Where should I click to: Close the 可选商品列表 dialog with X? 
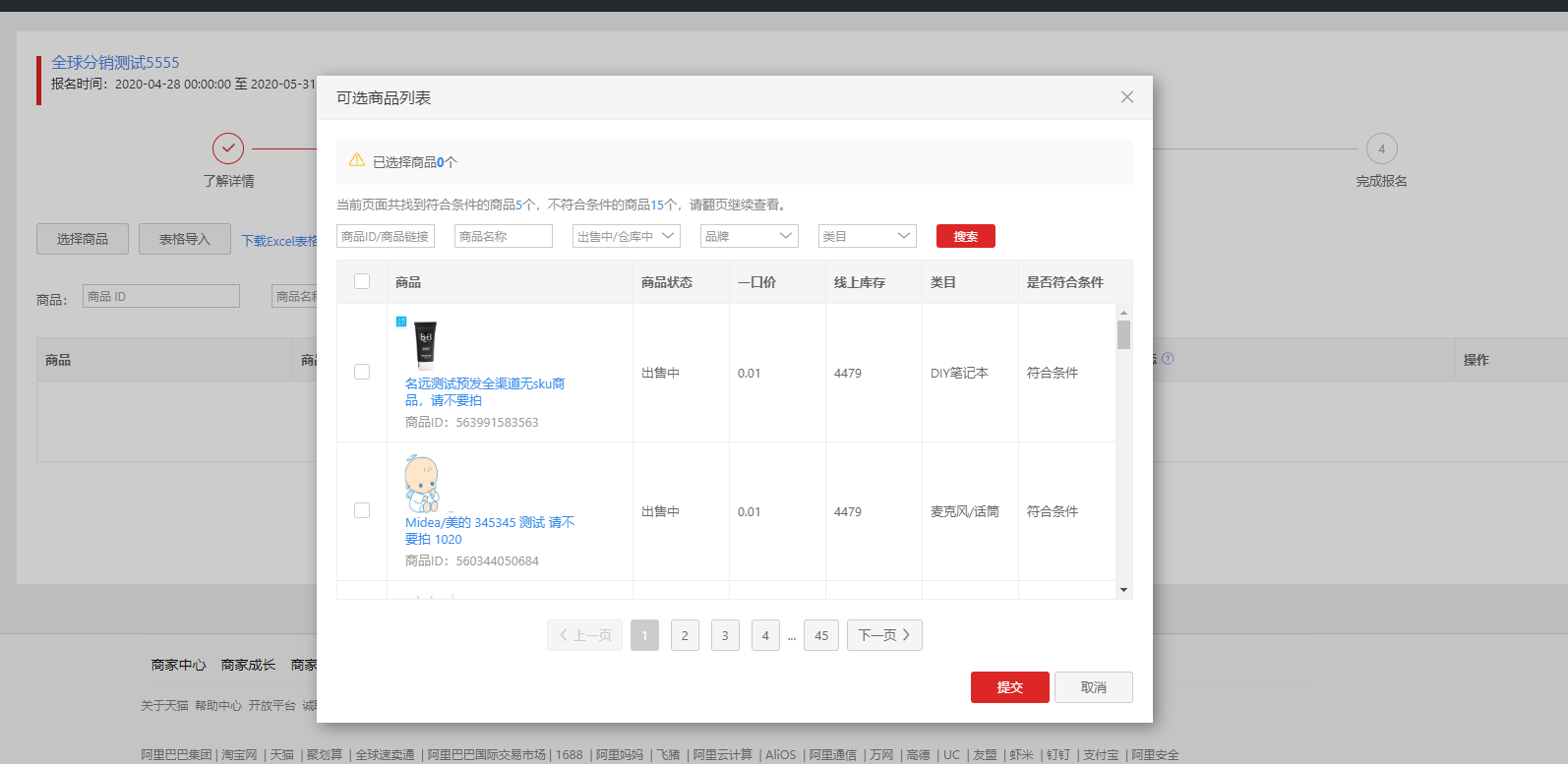point(1126,97)
